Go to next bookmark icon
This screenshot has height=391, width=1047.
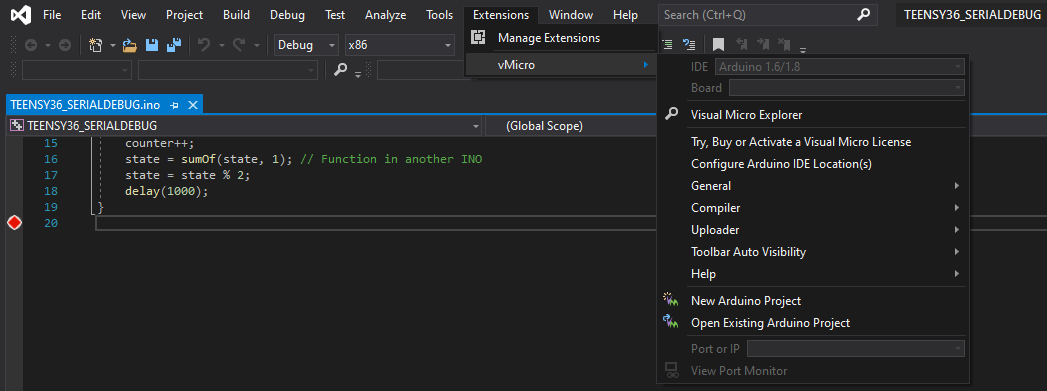763,45
